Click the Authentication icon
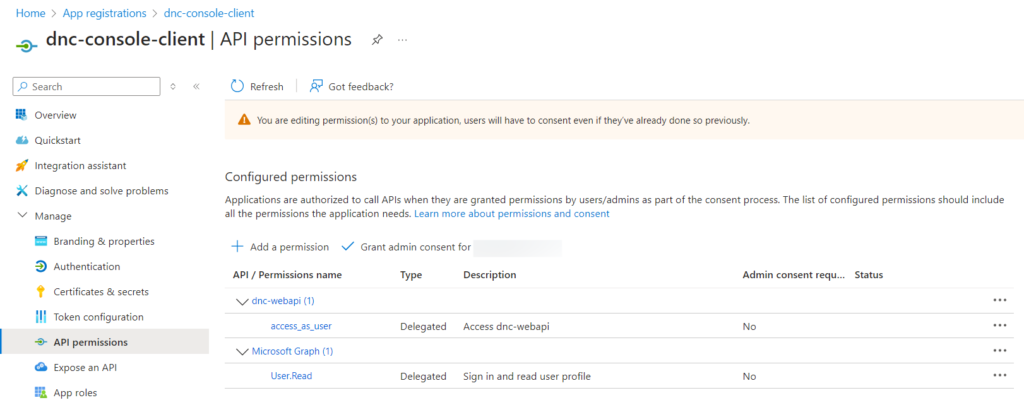Viewport: 1024px width, 405px height. (x=40, y=267)
